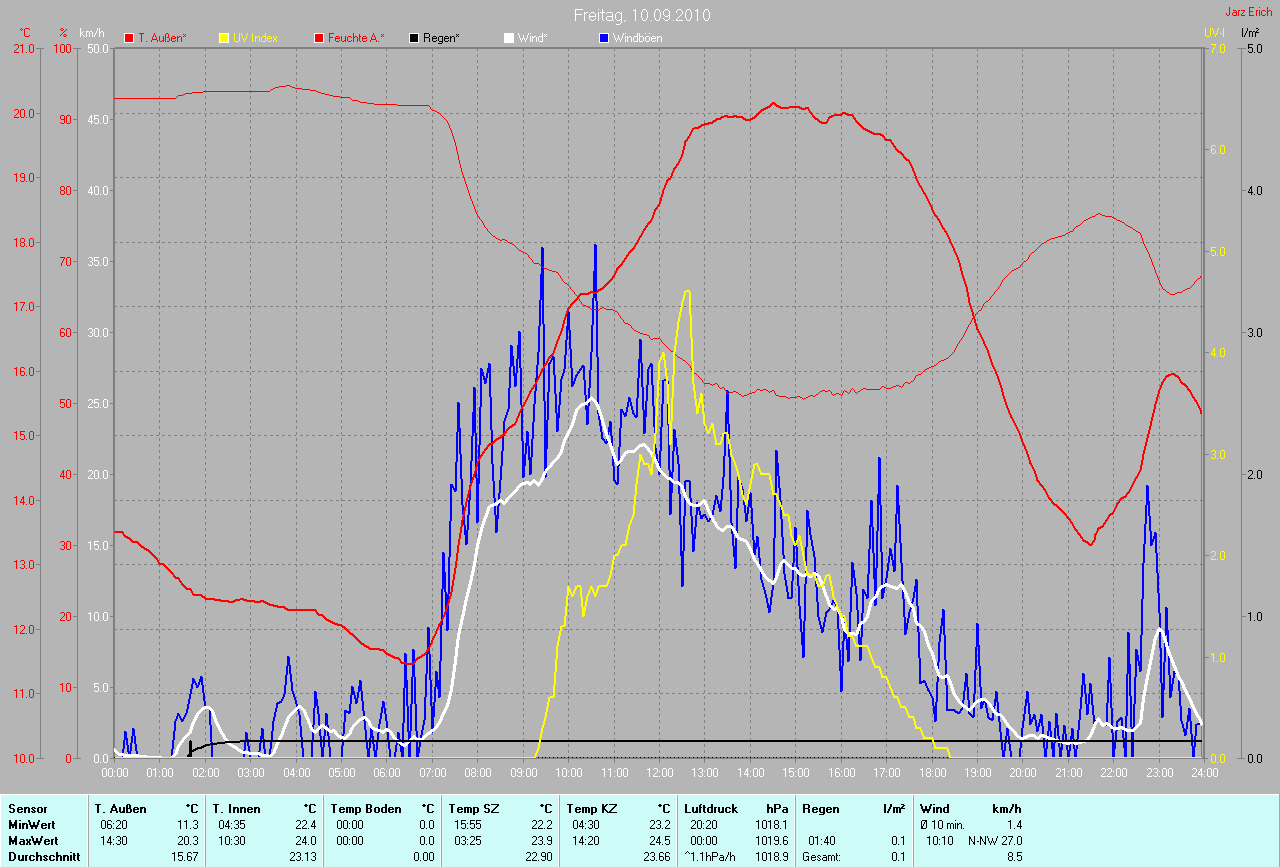Click the Temp Boden column header
The image size is (1280, 867).
366,808
